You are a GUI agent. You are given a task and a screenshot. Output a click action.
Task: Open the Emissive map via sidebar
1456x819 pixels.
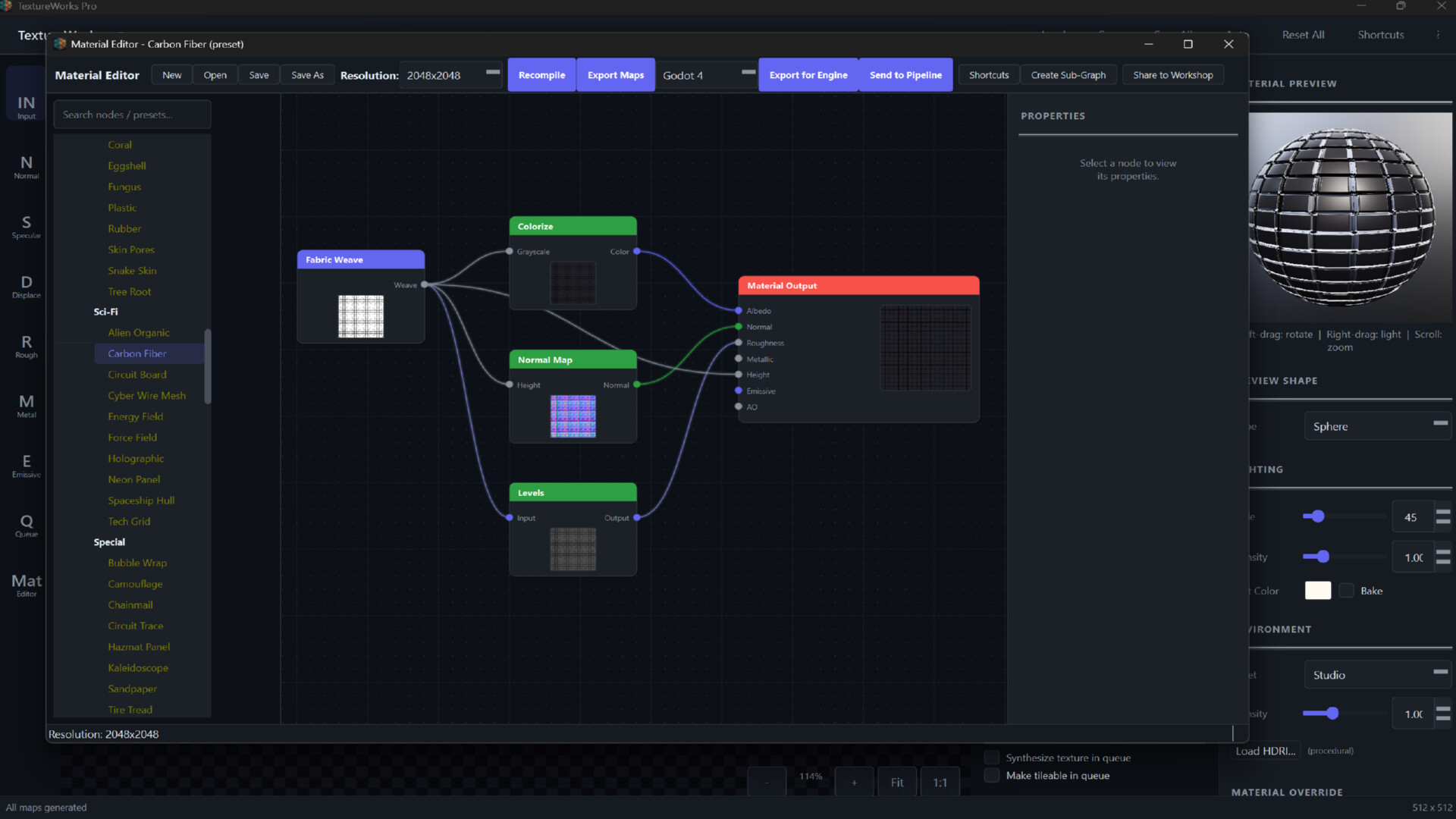click(26, 466)
